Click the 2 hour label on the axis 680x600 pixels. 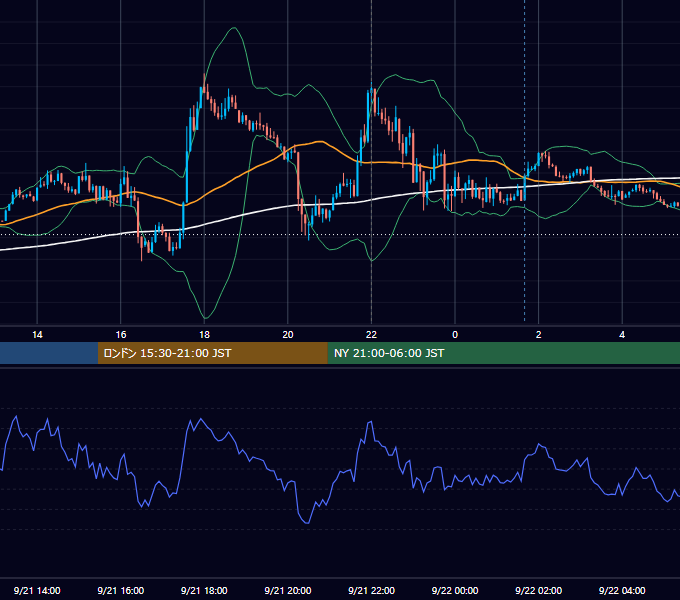539,335
